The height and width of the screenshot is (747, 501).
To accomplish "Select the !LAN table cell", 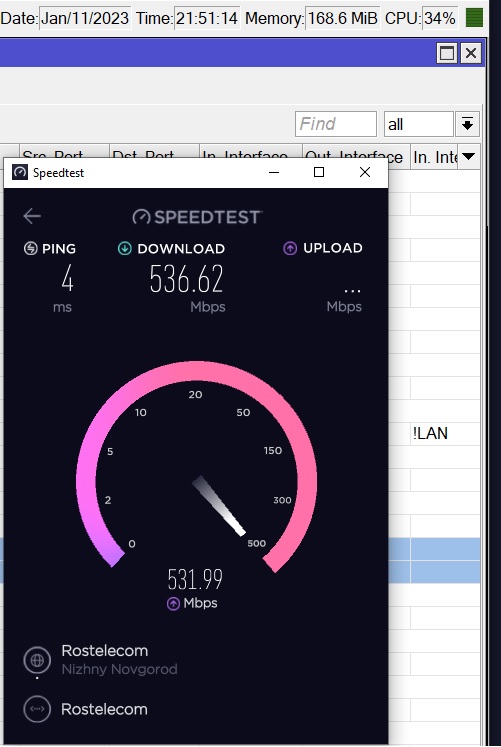I will pos(445,434).
